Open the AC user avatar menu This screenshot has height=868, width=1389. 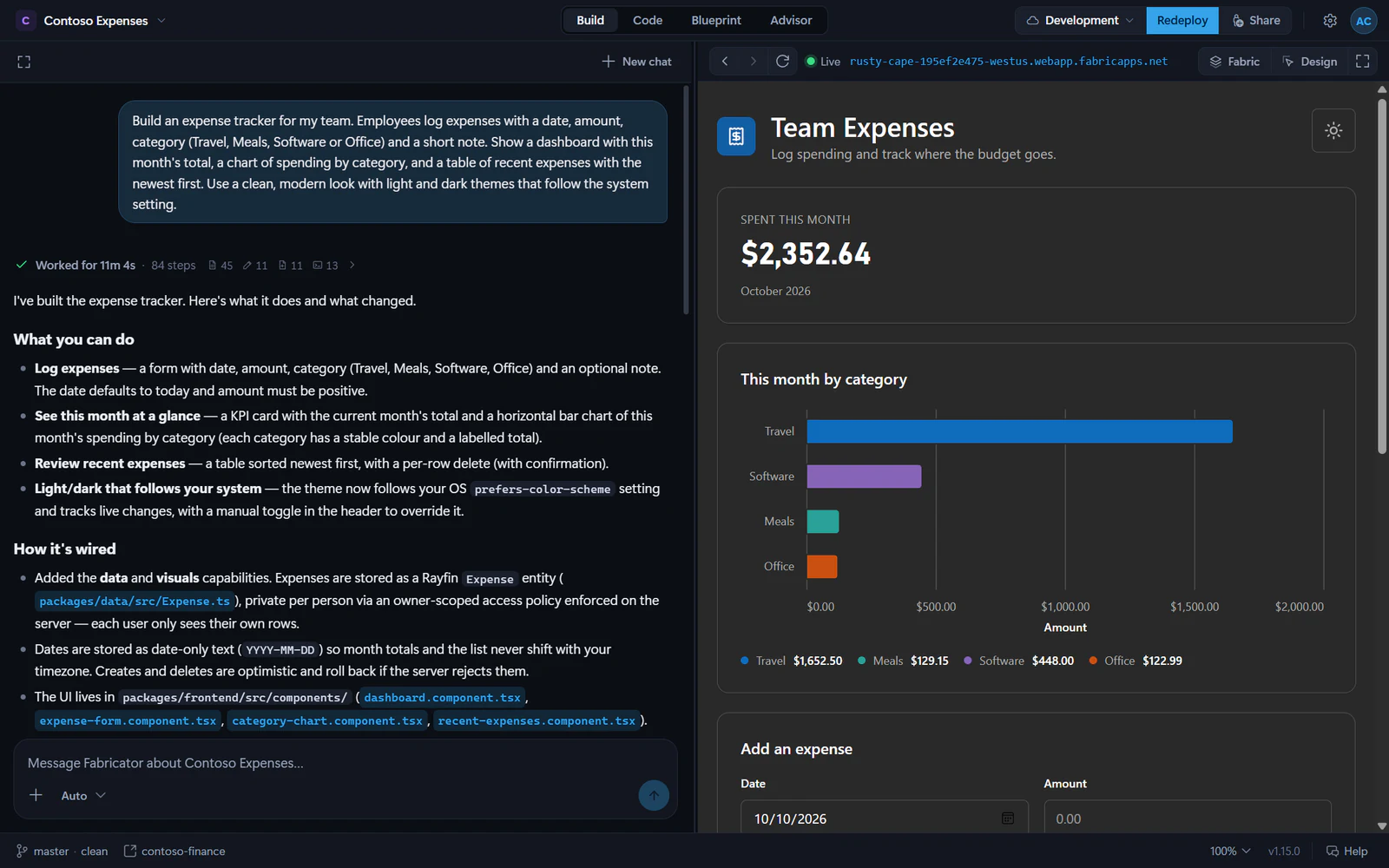(x=1364, y=21)
